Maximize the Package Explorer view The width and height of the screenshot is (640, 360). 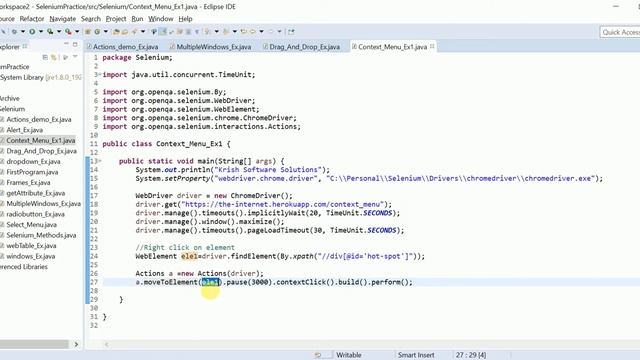click(75, 44)
